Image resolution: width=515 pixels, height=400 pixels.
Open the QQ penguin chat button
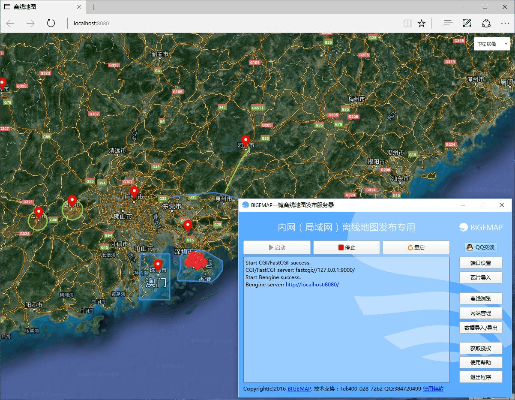coord(480,247)
